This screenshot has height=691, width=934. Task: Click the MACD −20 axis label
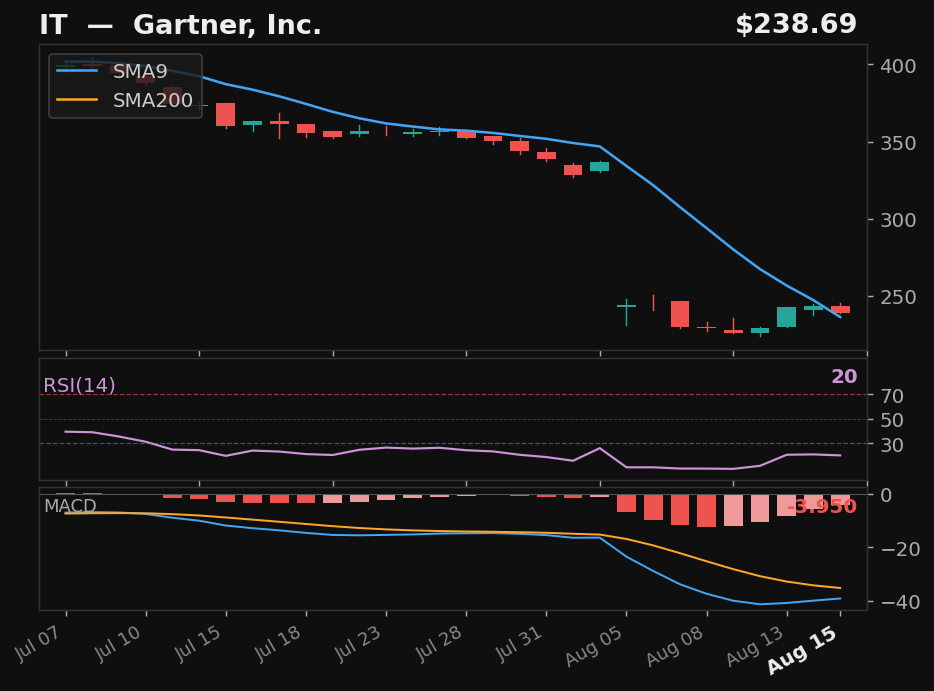point(900,549)
